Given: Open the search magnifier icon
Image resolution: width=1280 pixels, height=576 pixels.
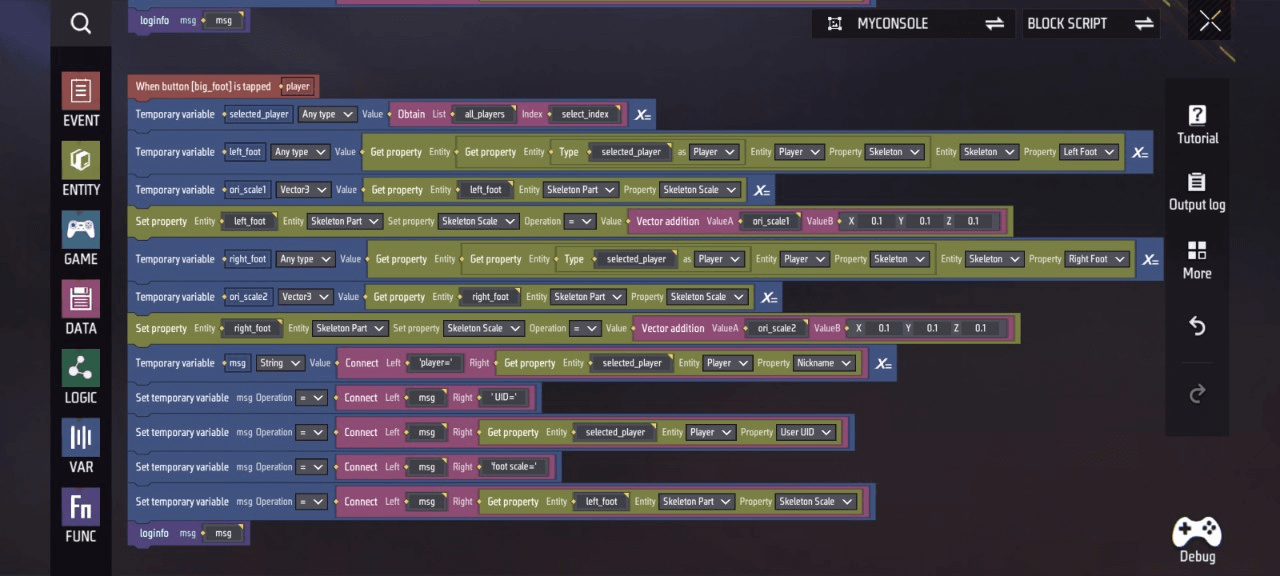Looking at the screenshot, I should pyautogui.click(x=81, y=23).
